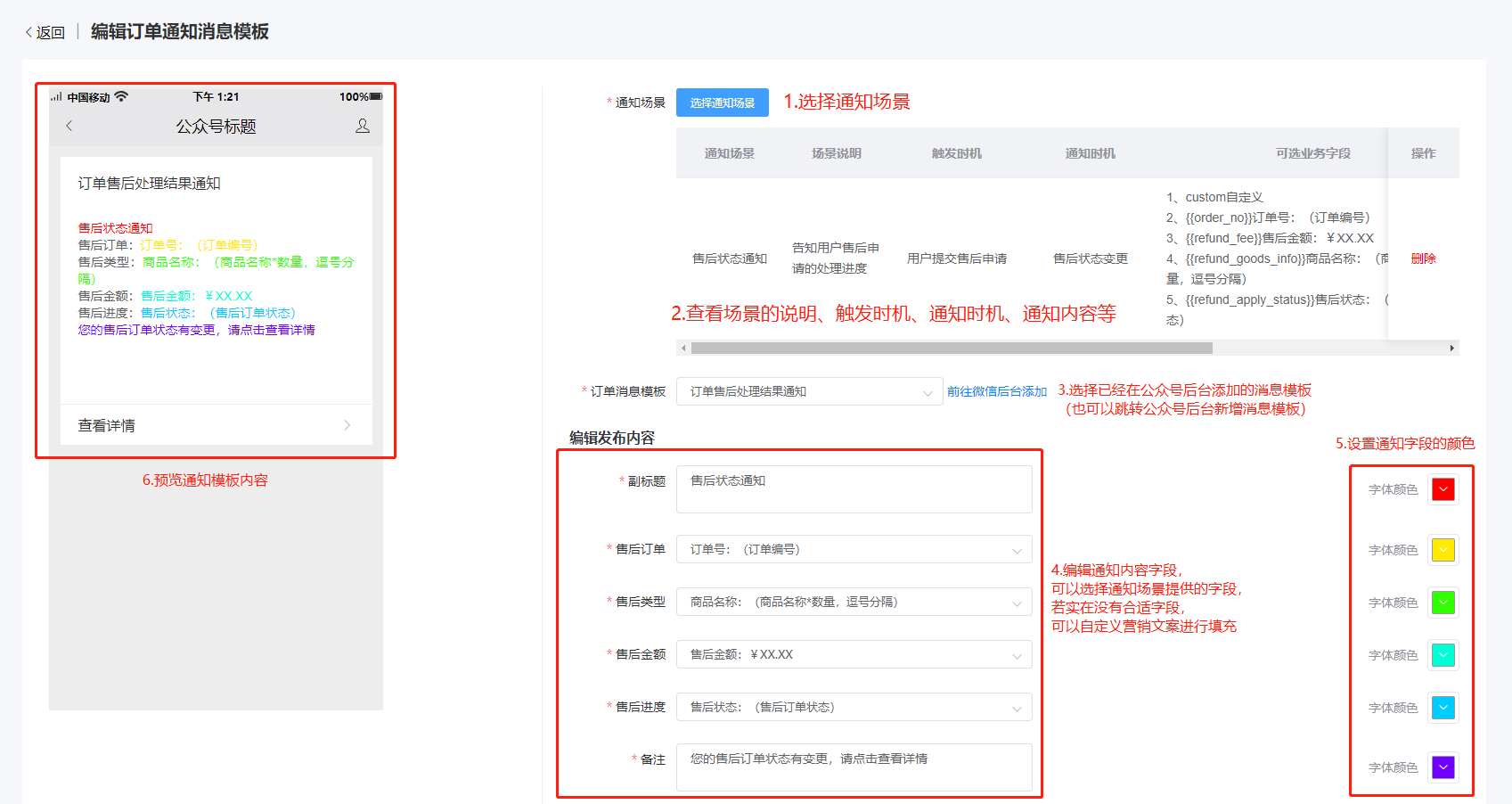The image size is (1512, 804).
Task: Tap the phone preview back chevron
Action: coord(69,126)
